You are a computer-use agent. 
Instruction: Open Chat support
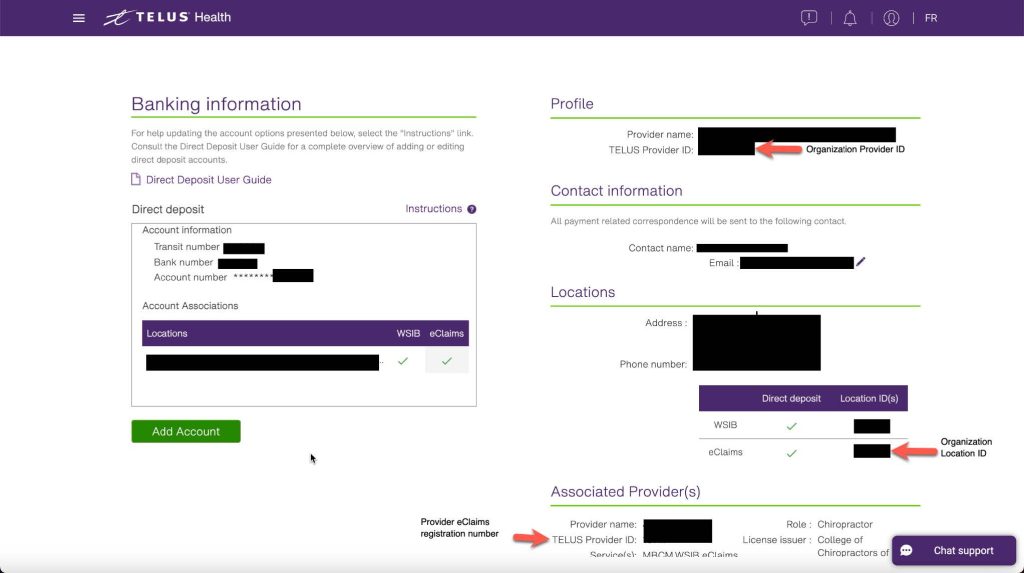(954, 550)
